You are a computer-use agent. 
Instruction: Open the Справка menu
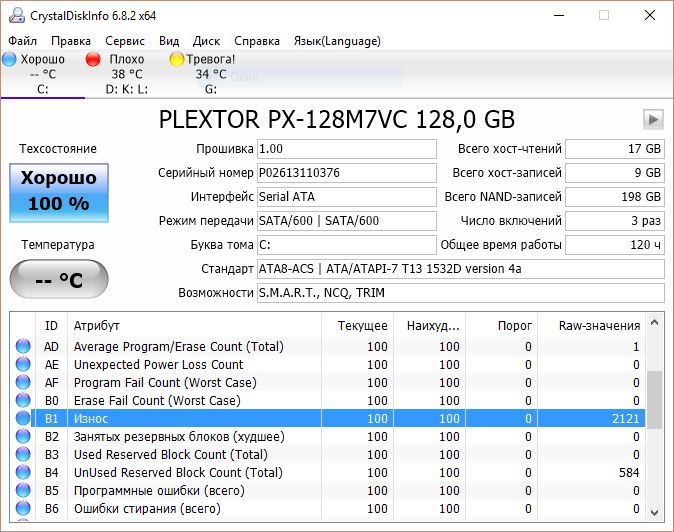[x=257, y=41]
